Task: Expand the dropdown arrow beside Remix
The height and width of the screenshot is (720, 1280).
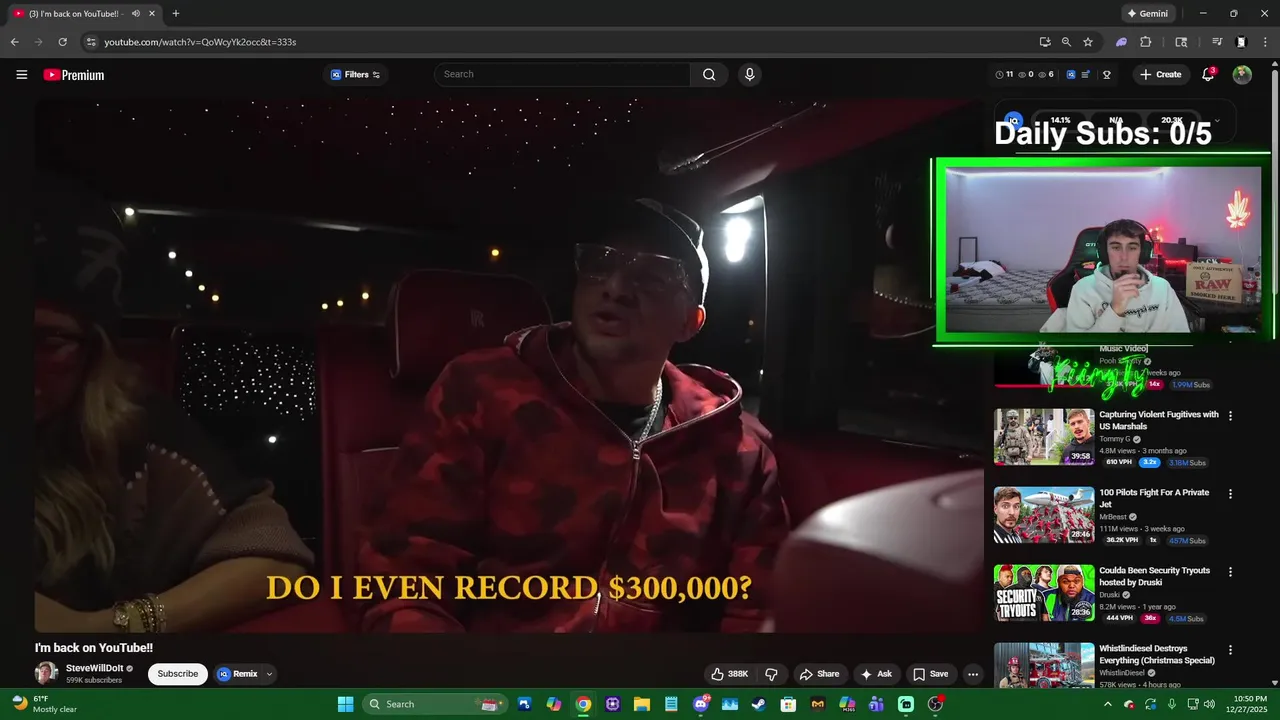Action: click(x=269, y=674)
